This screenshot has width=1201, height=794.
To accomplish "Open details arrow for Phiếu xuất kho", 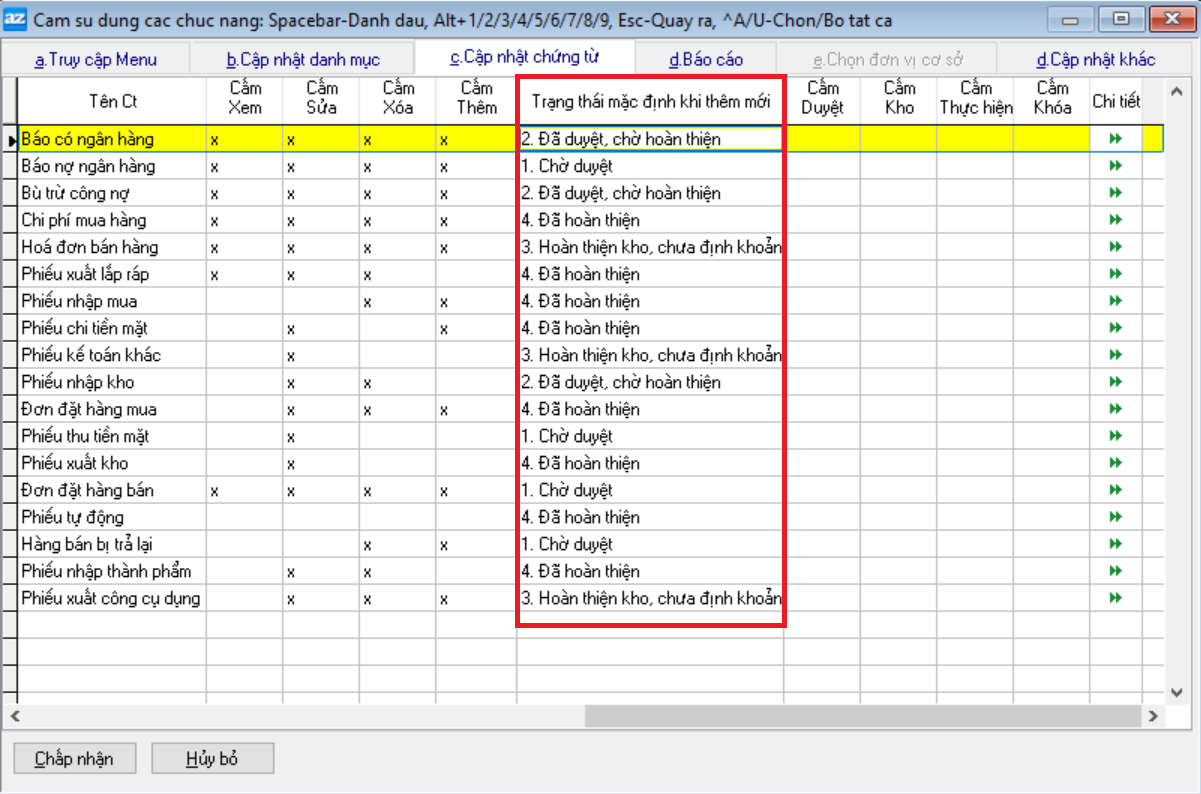I will pos(1115,463).
